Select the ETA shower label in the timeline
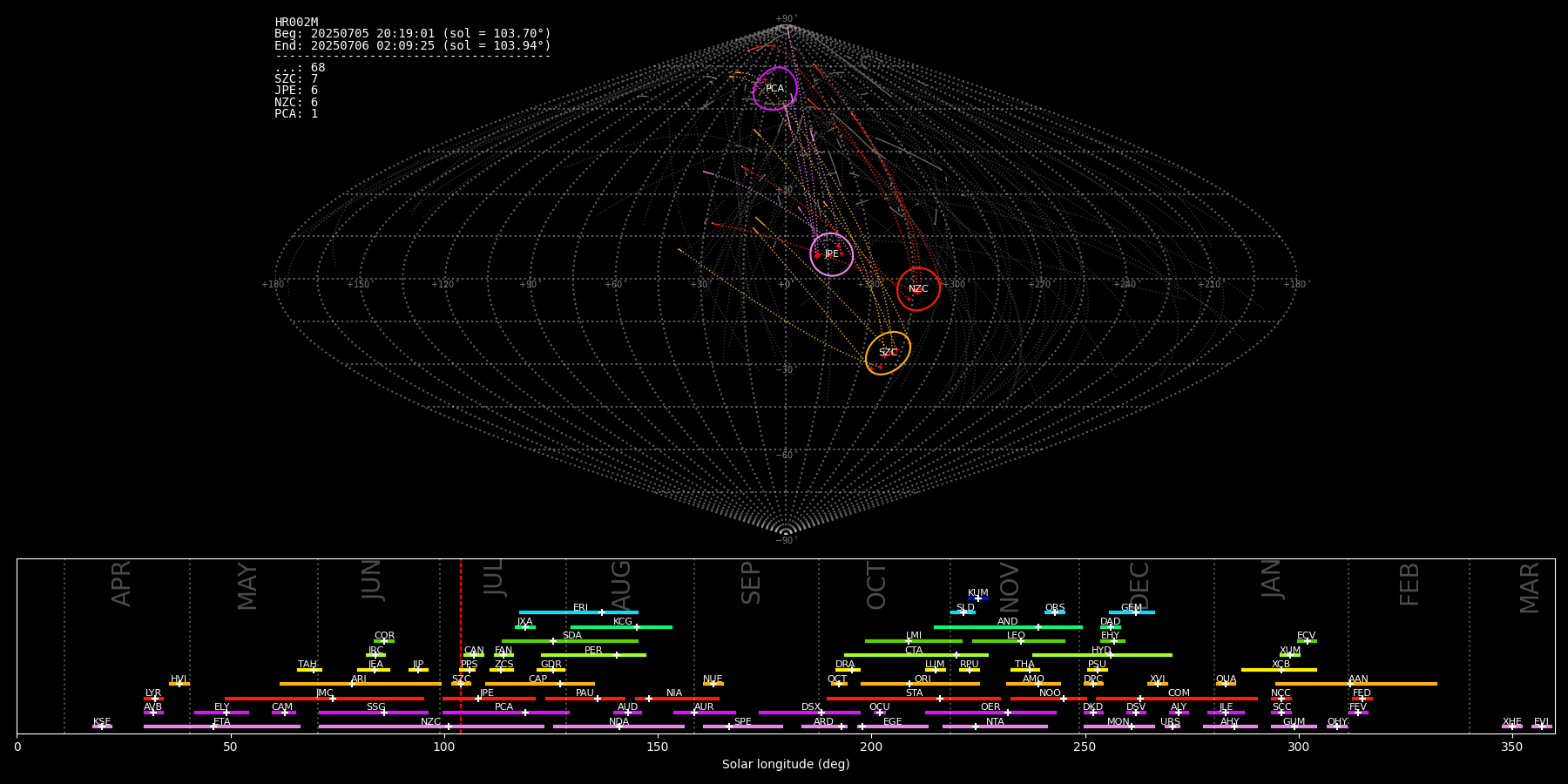1568x784 pixels. pos(222,722)
